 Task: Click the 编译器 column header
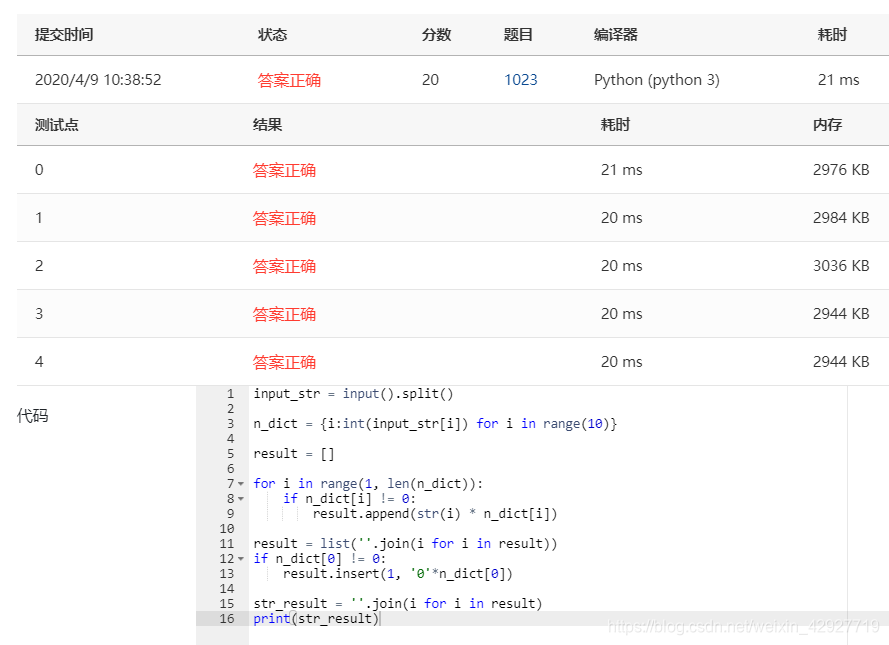click(x=616, y=35)
